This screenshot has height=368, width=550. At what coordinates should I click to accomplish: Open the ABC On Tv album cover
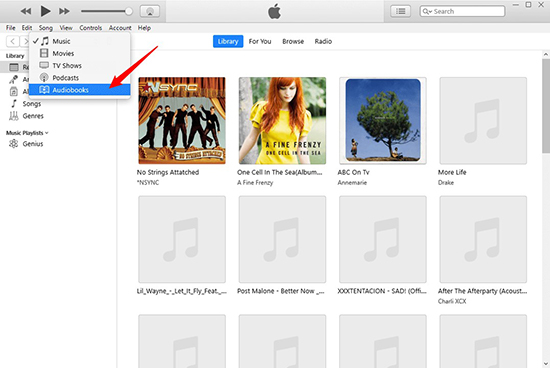(x=383, y=121)
